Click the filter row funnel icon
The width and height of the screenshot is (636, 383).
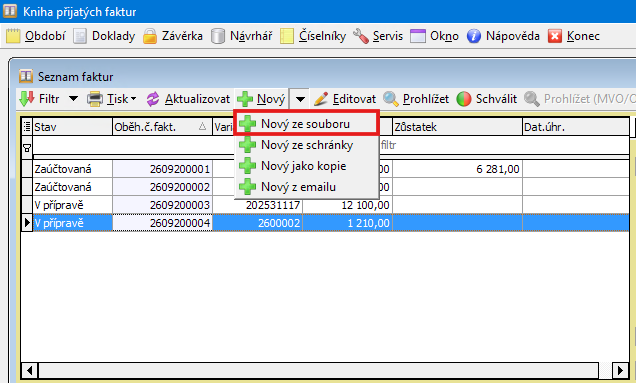27,148
